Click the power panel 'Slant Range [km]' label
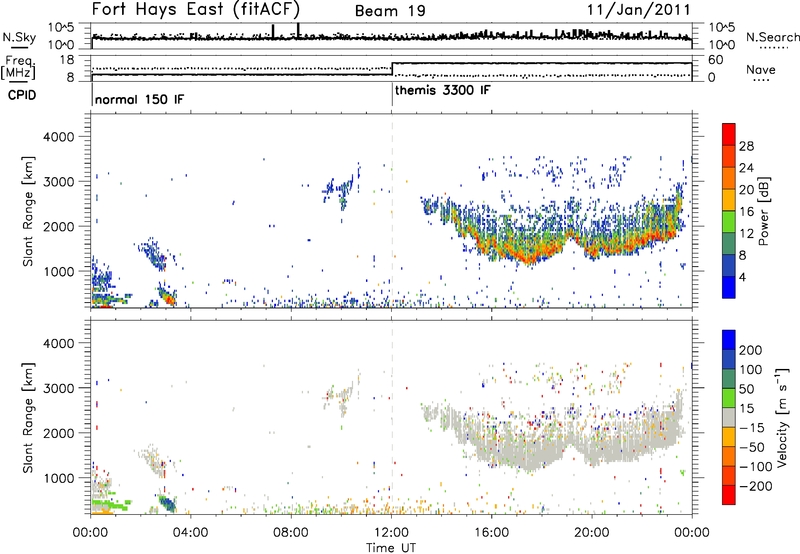Viewport: 800px width, 554px height. click(28, 211)
